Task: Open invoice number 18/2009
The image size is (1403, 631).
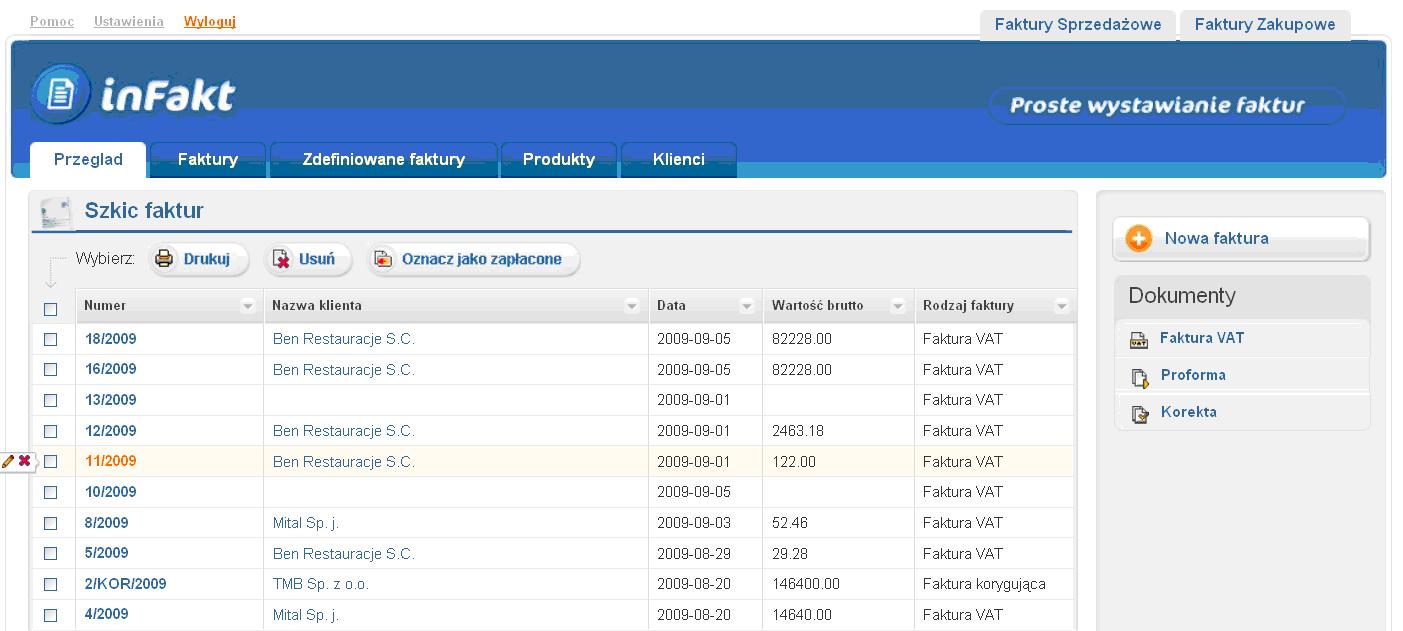Action: pyautogui.click(x=111, y=339)
